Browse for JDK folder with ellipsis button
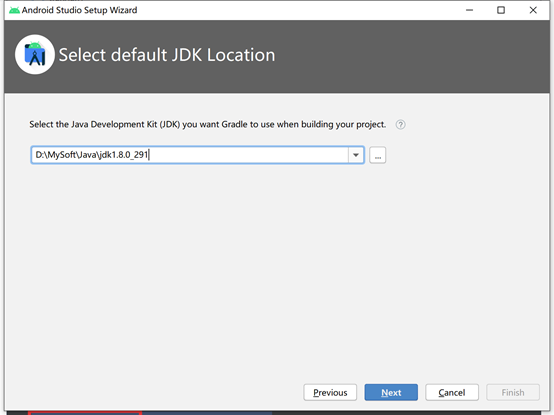 click(378, 155)
